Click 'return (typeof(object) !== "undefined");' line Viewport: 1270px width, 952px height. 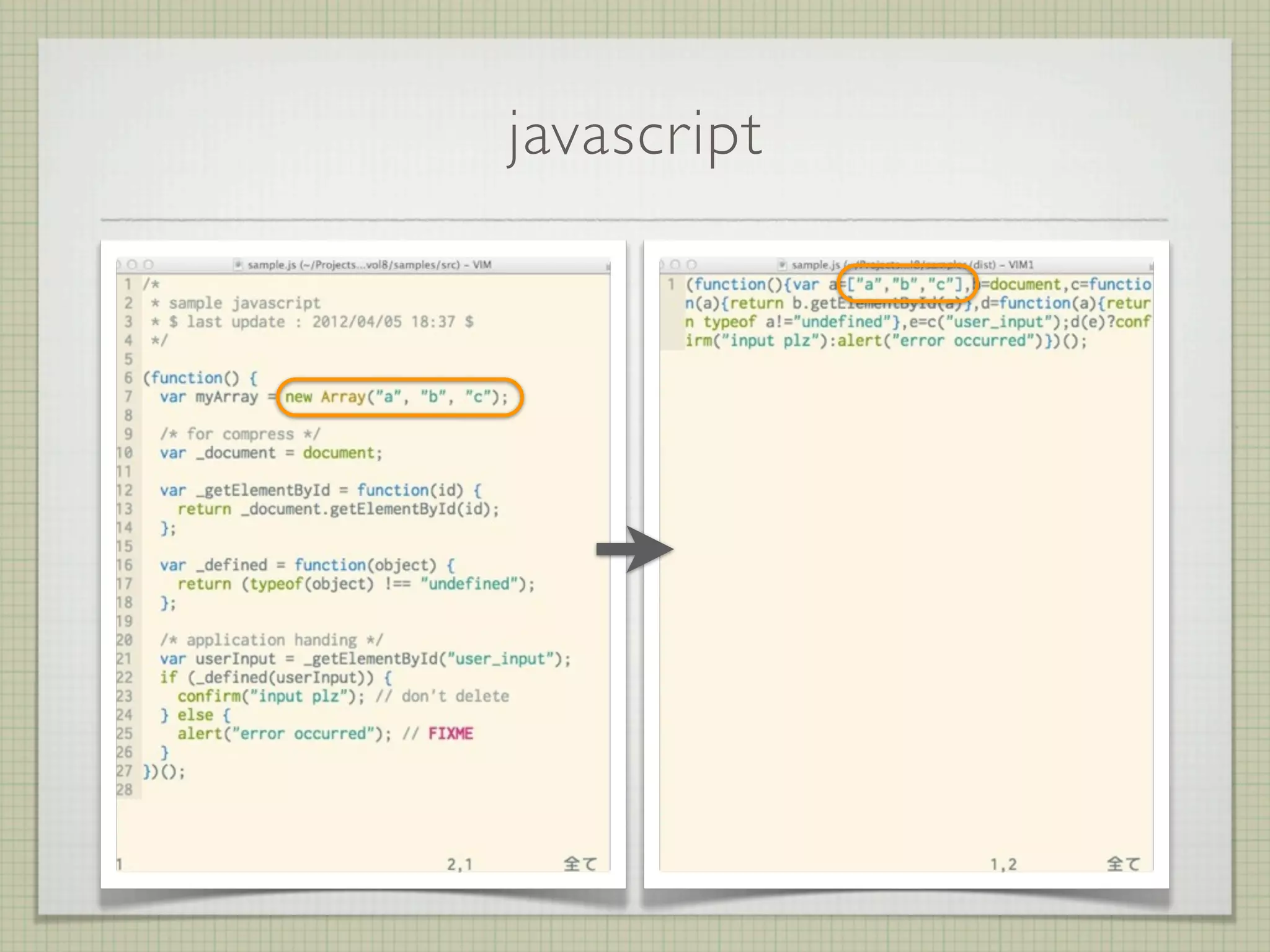(356, 584)
